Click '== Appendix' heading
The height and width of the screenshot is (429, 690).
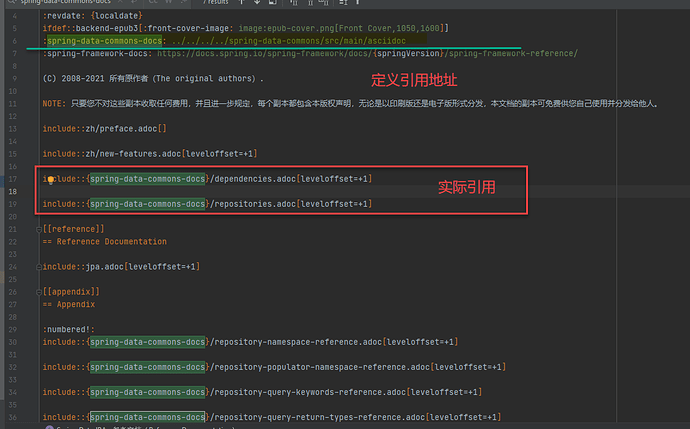[x=69, y=304]
